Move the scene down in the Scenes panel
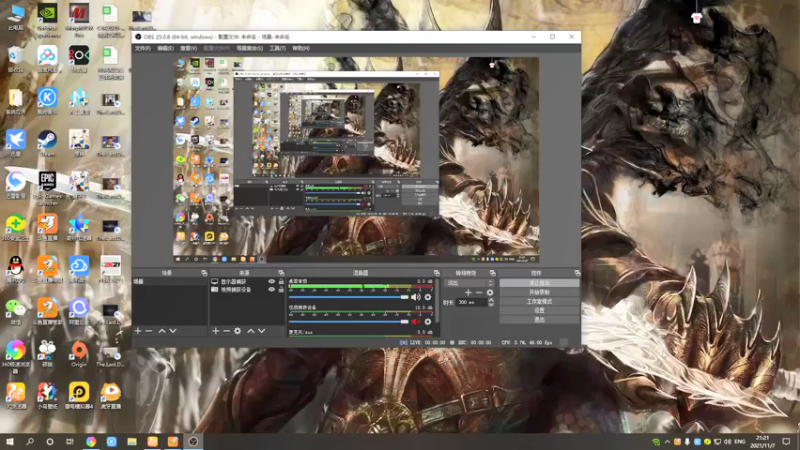 (x=173, y=331)
